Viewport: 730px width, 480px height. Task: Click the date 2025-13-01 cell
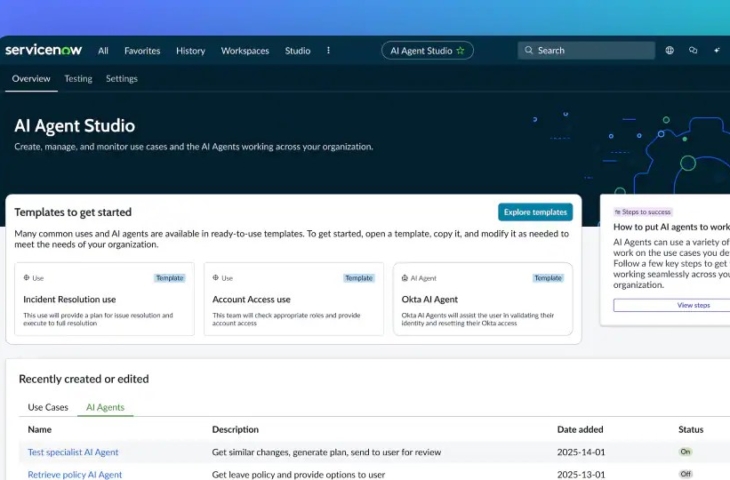pos(581,474)
